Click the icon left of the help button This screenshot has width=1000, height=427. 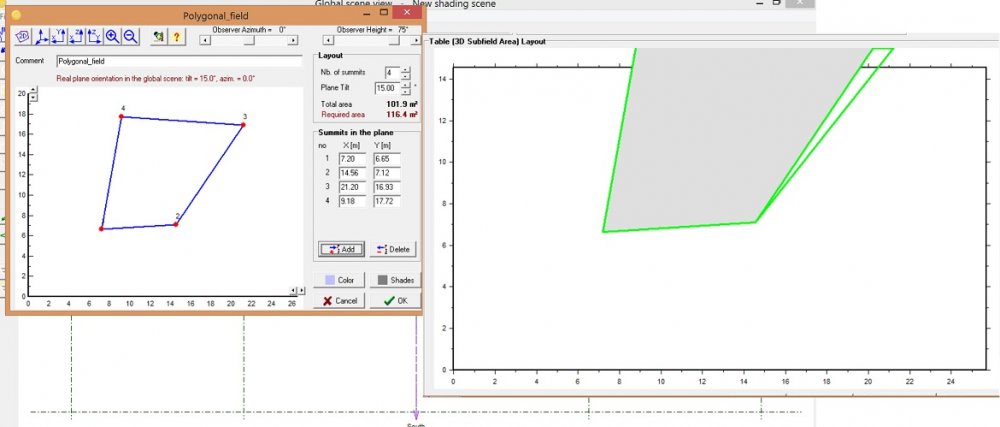(158, 36)
